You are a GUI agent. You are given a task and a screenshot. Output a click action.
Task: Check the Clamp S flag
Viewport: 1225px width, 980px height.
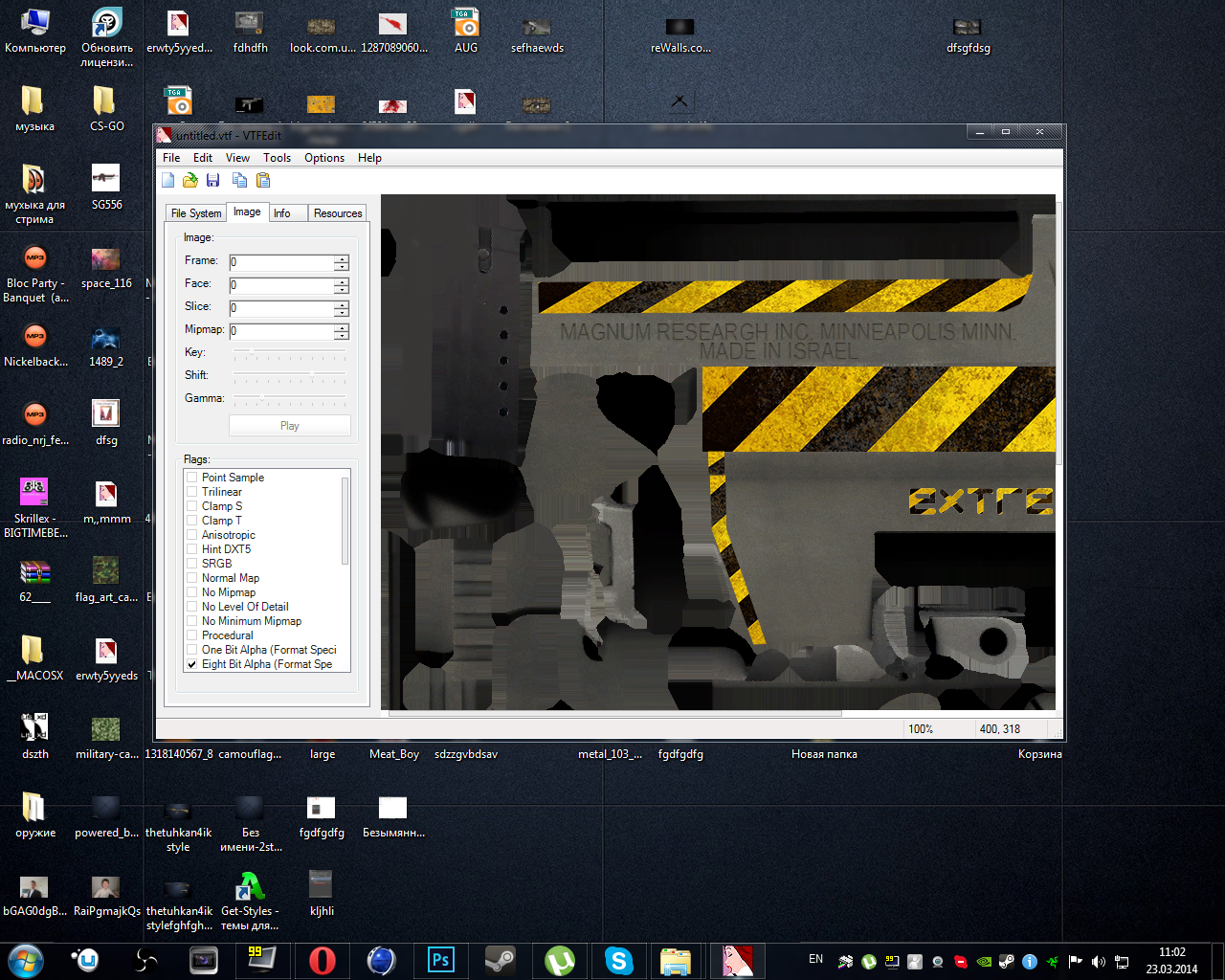[192, 506]
